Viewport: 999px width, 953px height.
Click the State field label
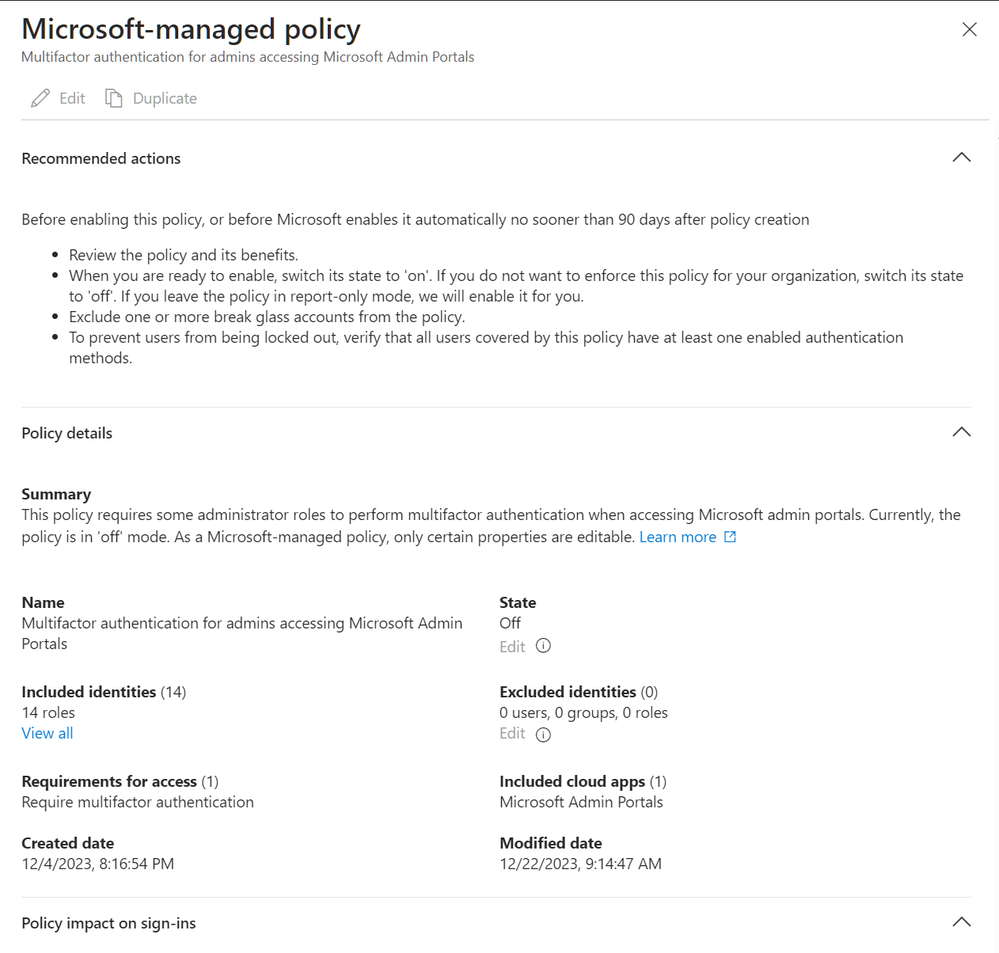pos(517,603)
